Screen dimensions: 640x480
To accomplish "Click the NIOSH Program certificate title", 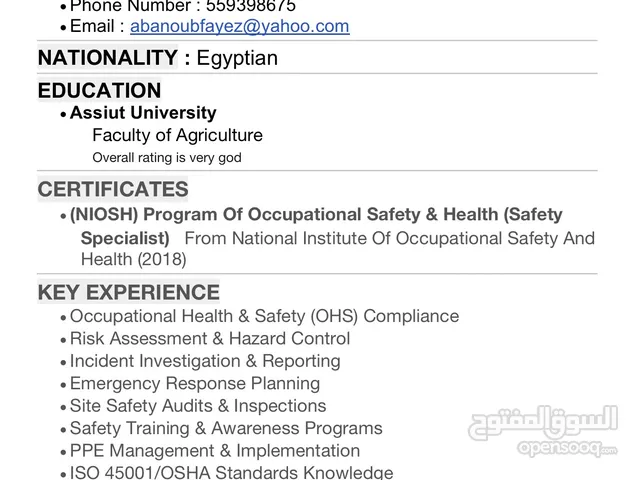I will click(x=316, y=214).
